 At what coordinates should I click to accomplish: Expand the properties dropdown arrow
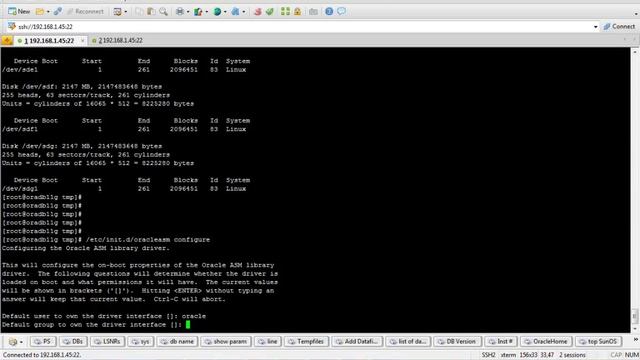point(125,12)
